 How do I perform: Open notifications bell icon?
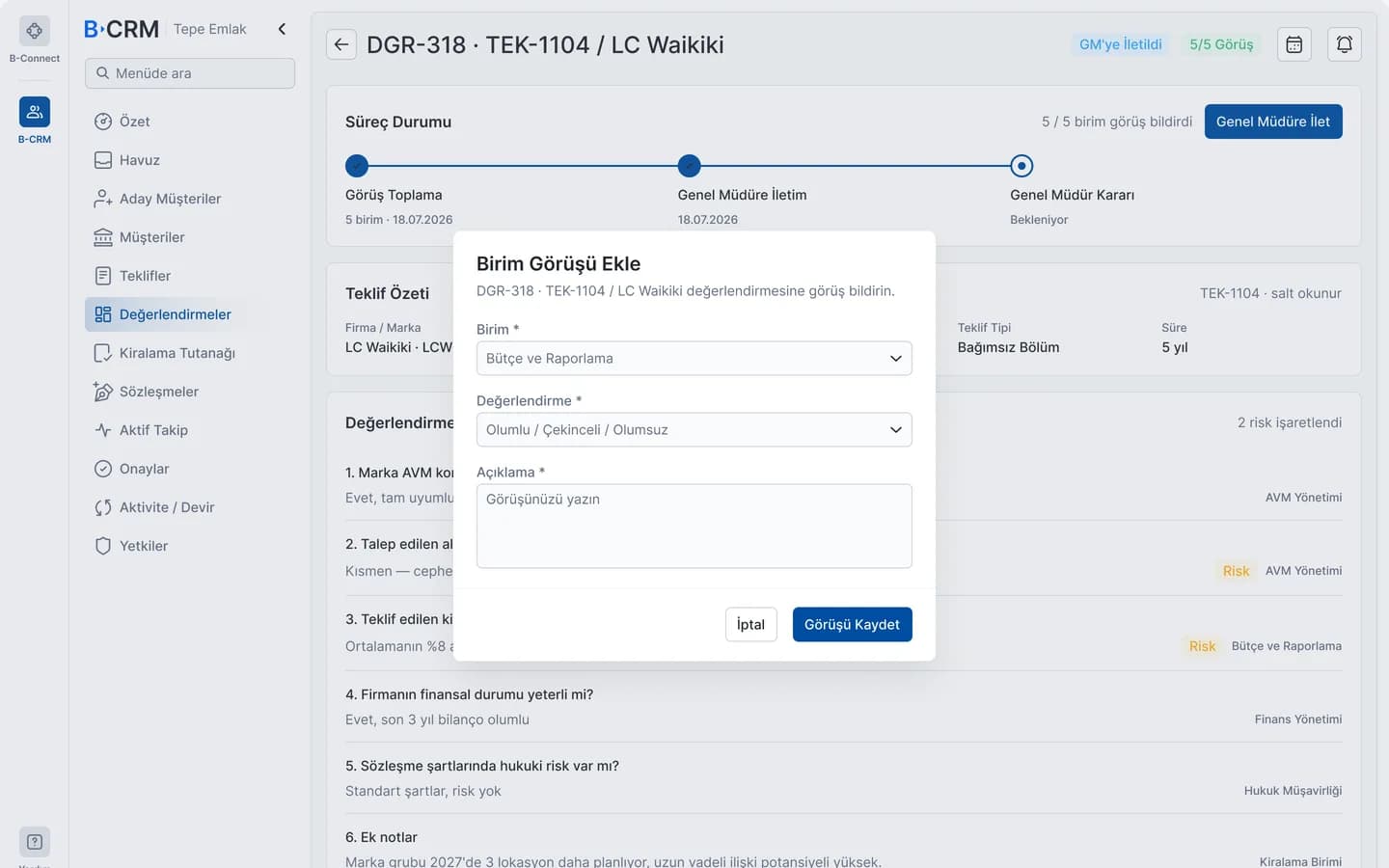coord(1345,44)
